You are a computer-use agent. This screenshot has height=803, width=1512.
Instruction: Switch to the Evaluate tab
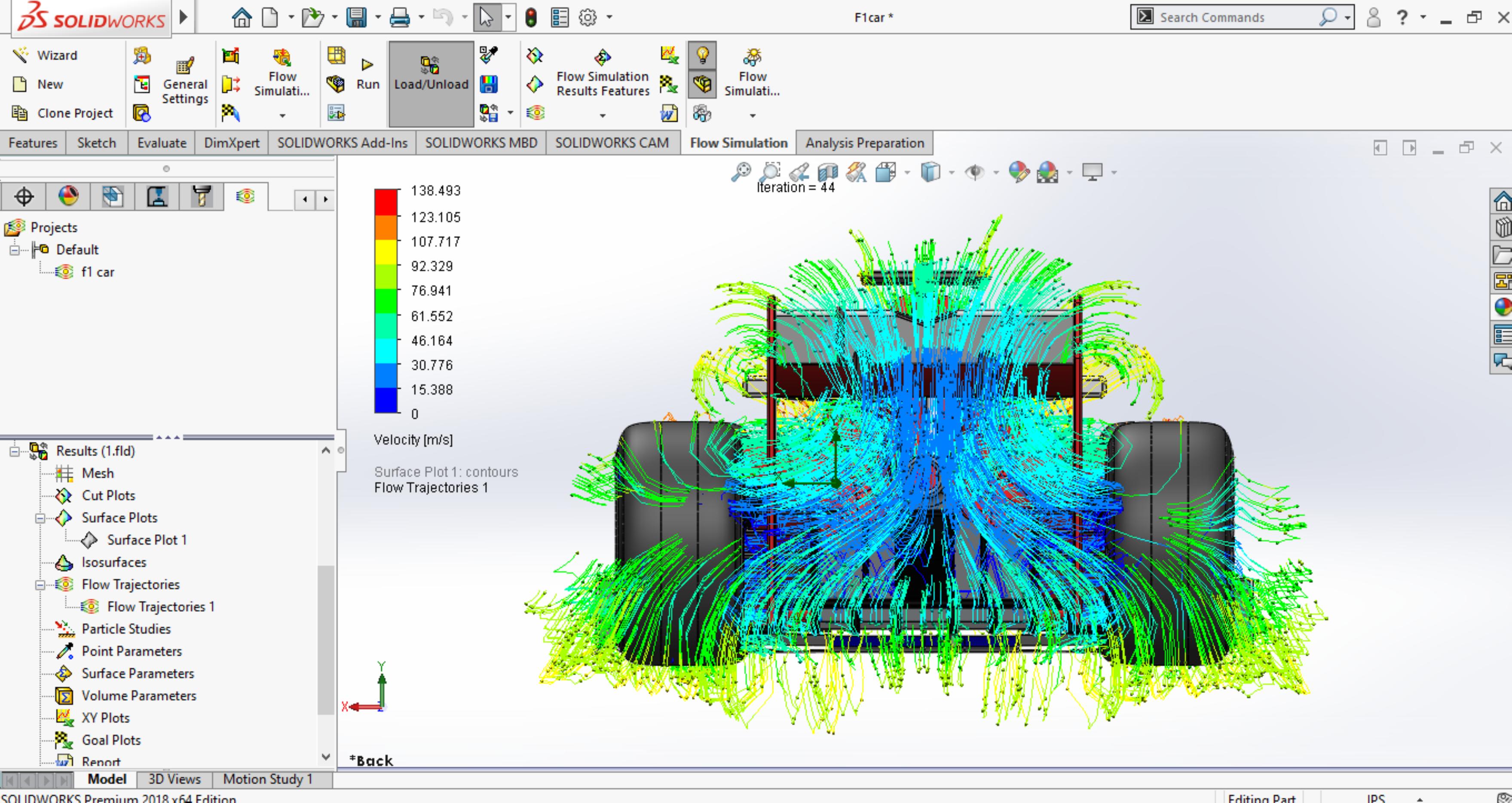pos(162,143)
